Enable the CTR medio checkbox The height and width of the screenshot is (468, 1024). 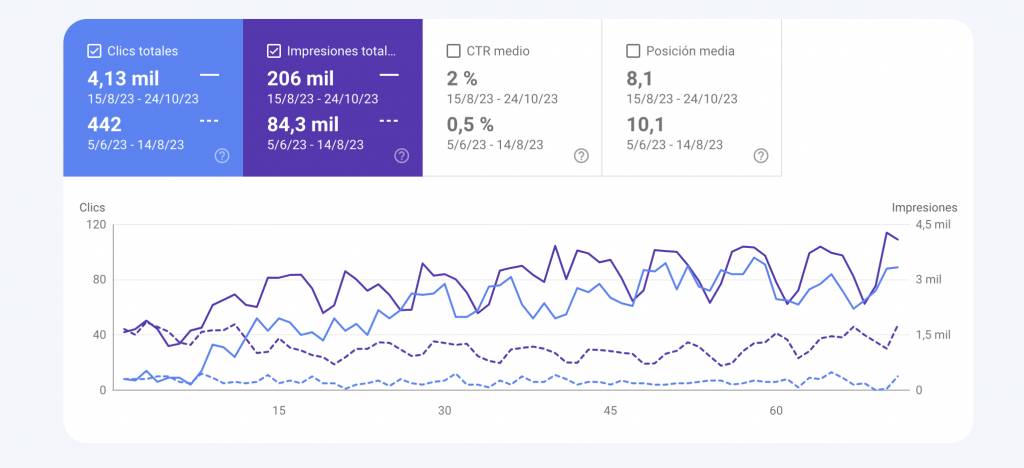click(x=453, y=51)
